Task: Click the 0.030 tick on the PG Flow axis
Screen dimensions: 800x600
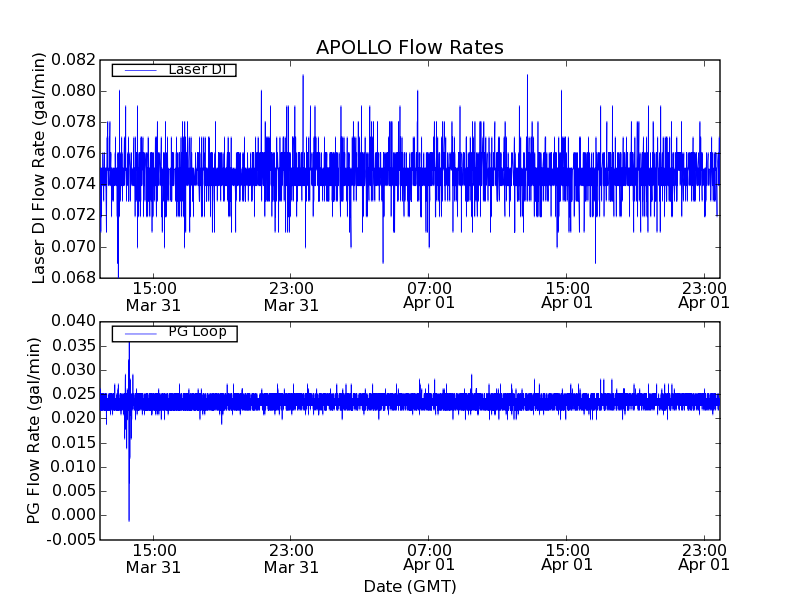Action: (73, 370)
